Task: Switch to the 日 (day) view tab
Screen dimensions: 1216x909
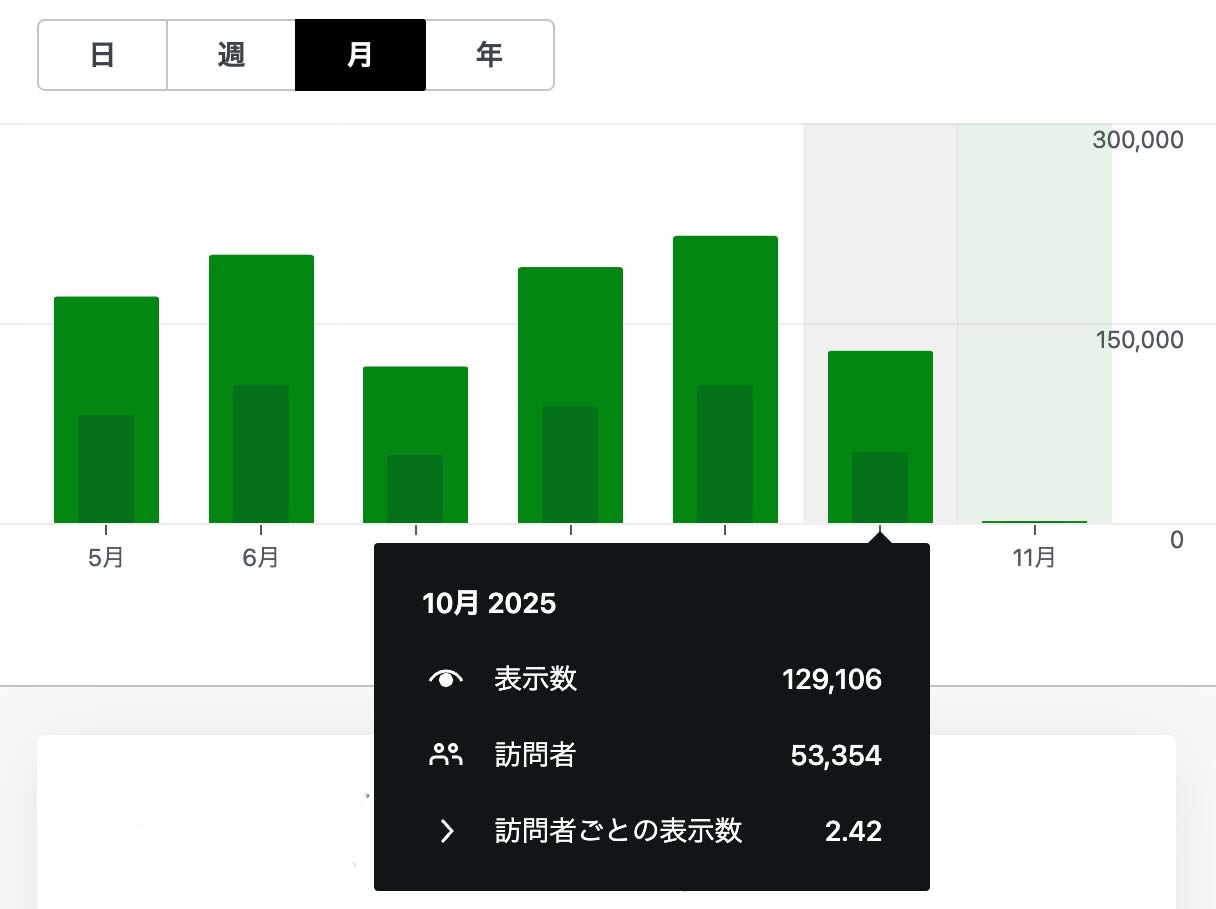Action: point(102,55)
